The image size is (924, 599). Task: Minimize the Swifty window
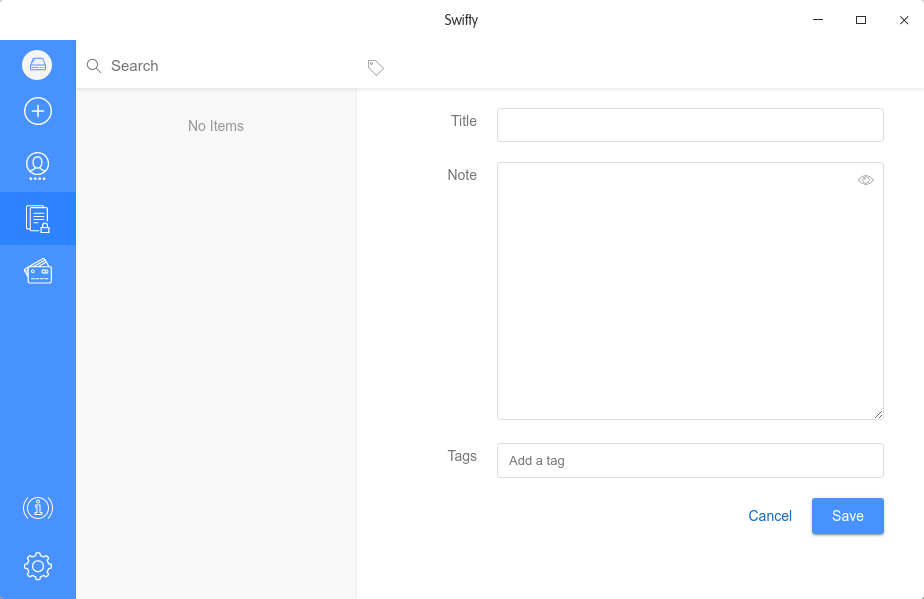click(x=817, y=20)
